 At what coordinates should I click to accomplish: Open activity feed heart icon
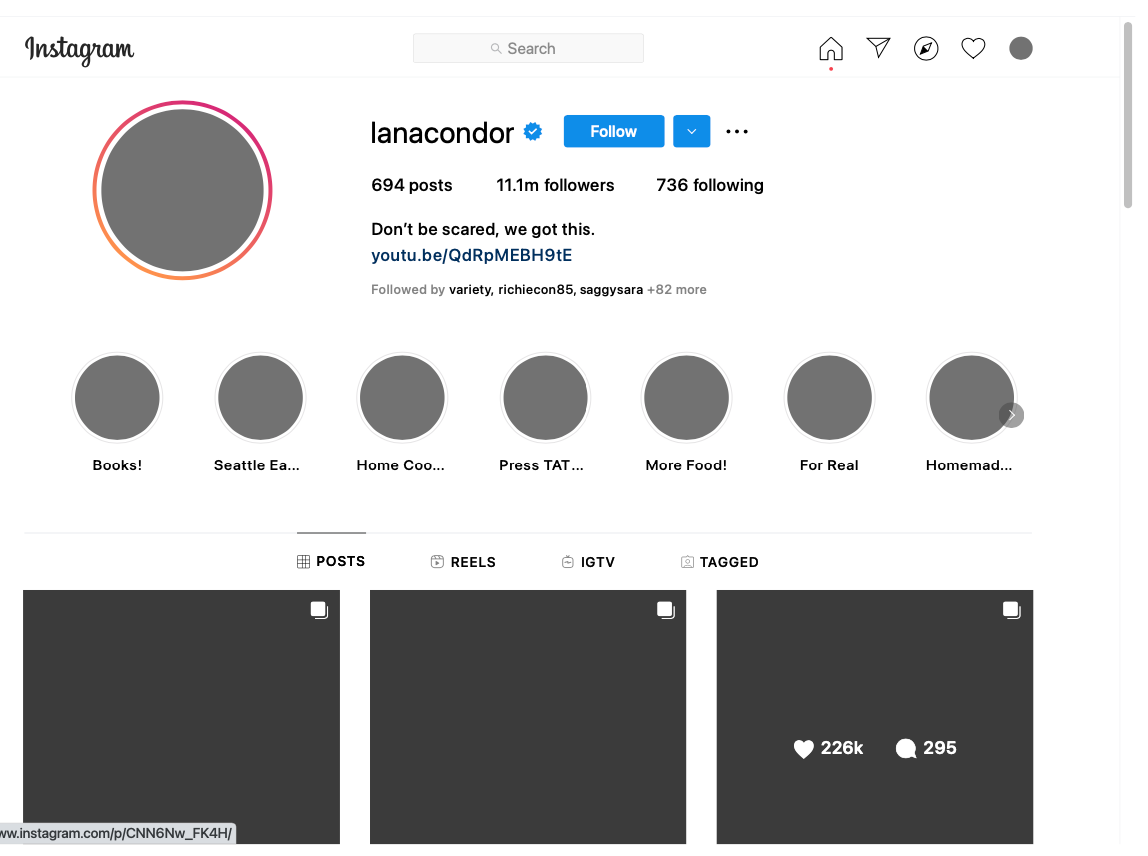click(973, 48)
